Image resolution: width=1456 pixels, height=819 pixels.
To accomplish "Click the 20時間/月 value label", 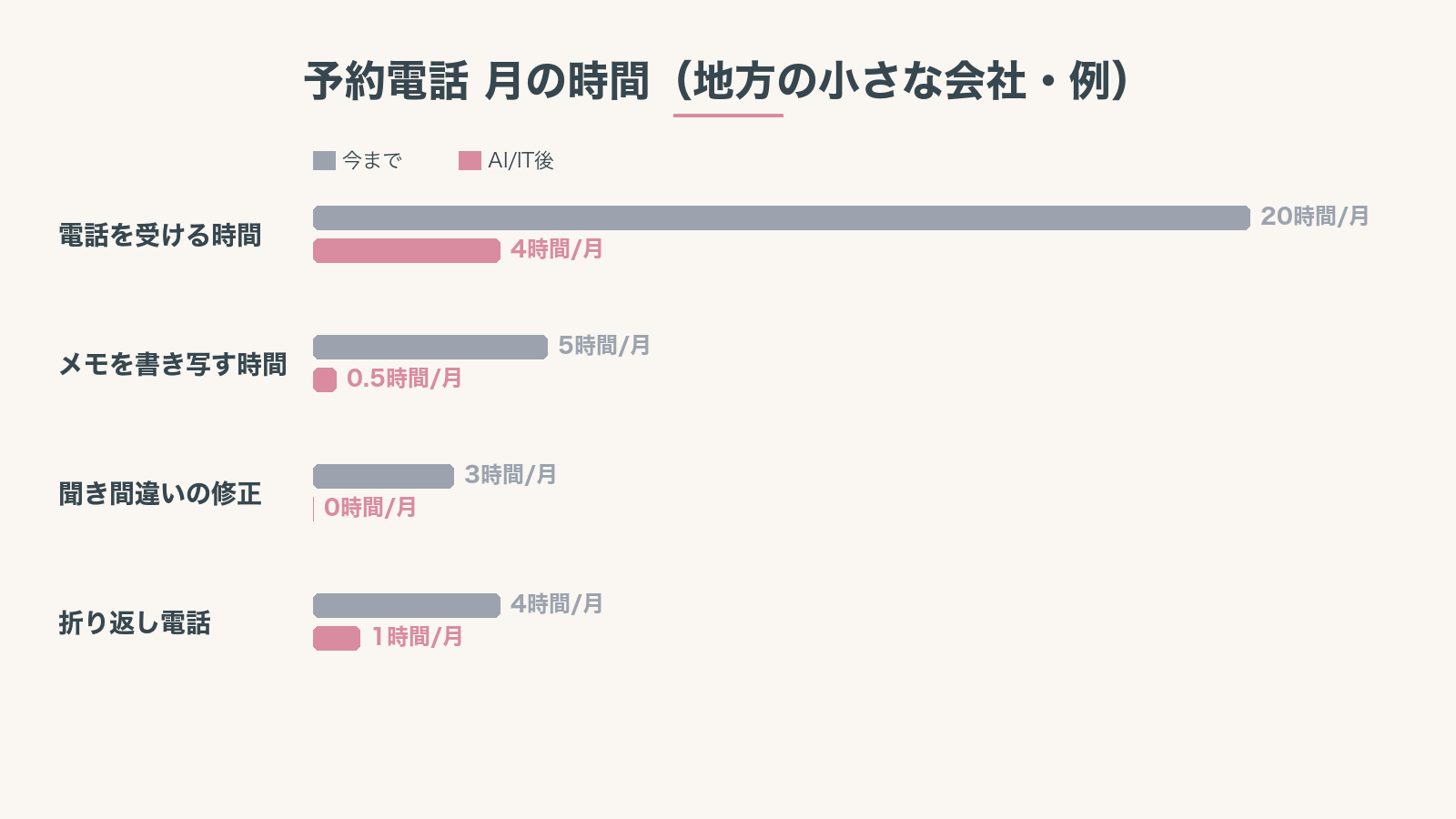I will (x=1314, y=217).
